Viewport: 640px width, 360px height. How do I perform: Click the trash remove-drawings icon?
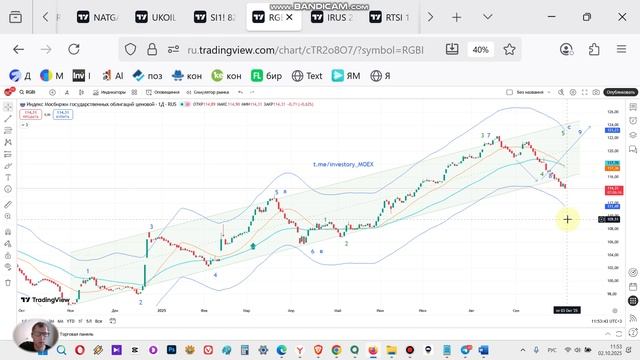pos(8,282)
